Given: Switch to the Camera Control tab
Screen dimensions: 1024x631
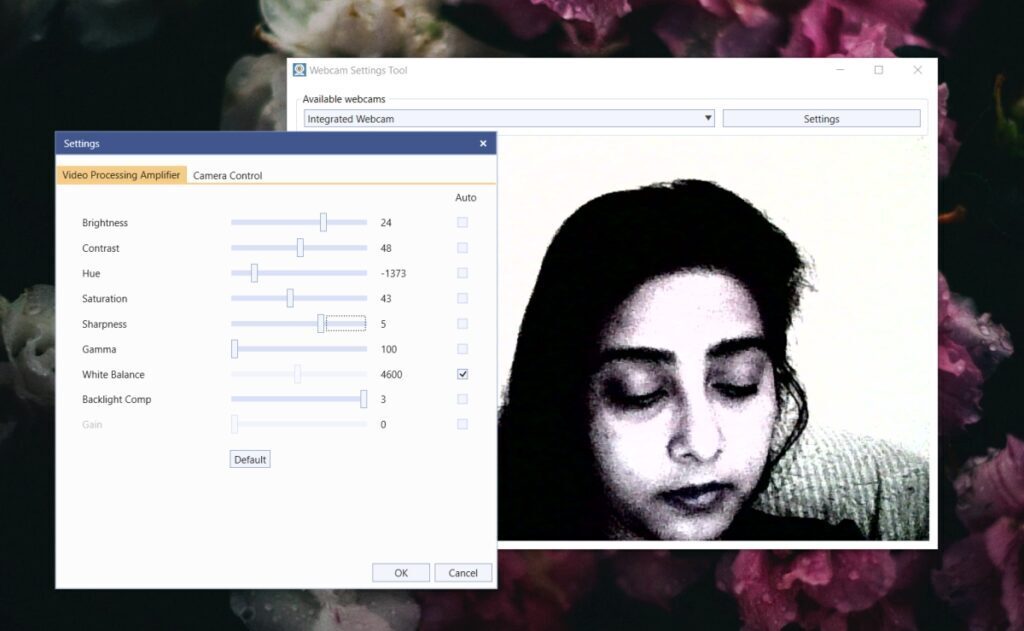Looking at the screenshot, I should (228, 175).
